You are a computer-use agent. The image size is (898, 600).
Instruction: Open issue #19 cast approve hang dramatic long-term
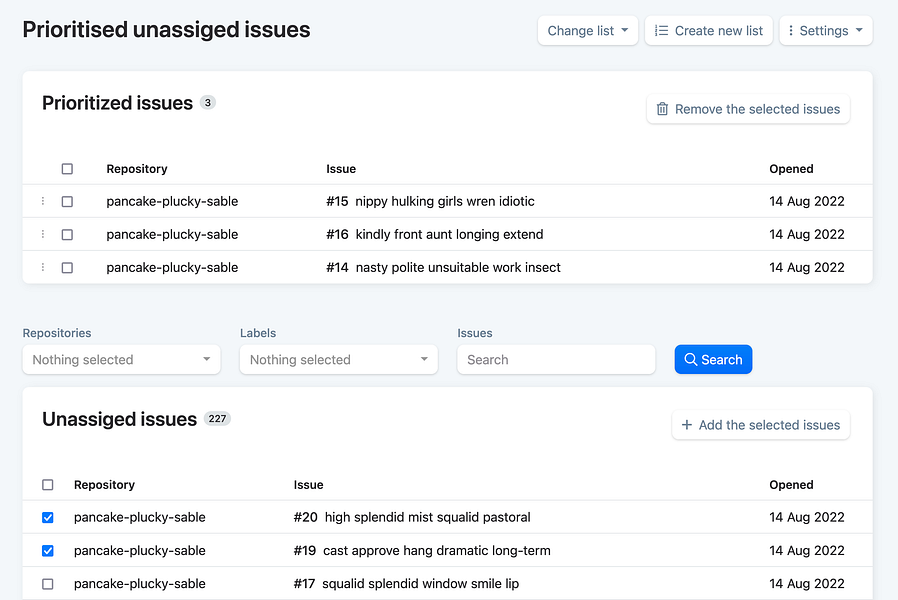point(436,550)
